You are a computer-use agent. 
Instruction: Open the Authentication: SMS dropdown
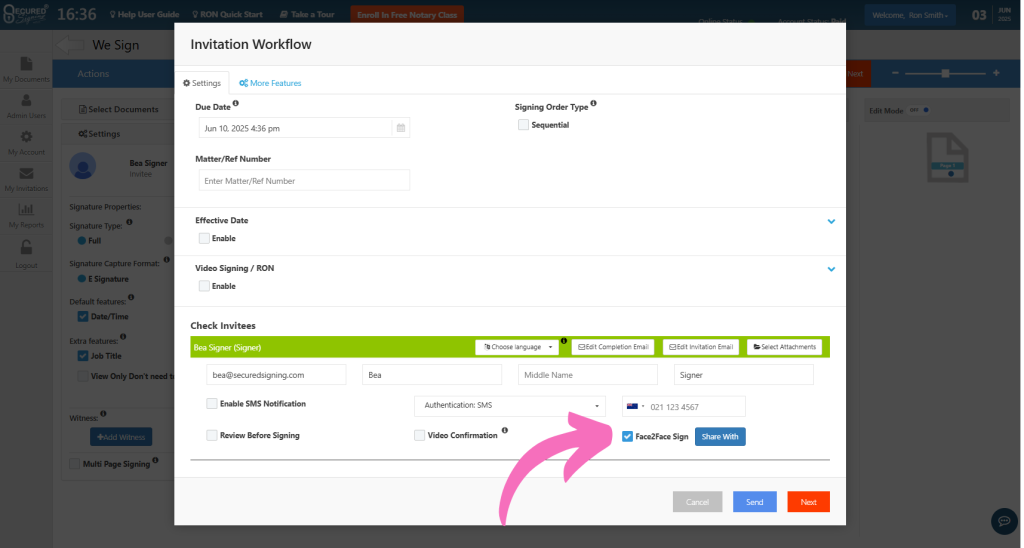click(x=510, y=406)
